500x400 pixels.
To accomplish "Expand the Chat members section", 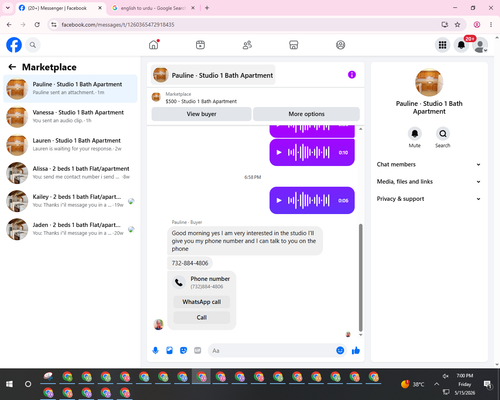I will [x=429, y=164].
